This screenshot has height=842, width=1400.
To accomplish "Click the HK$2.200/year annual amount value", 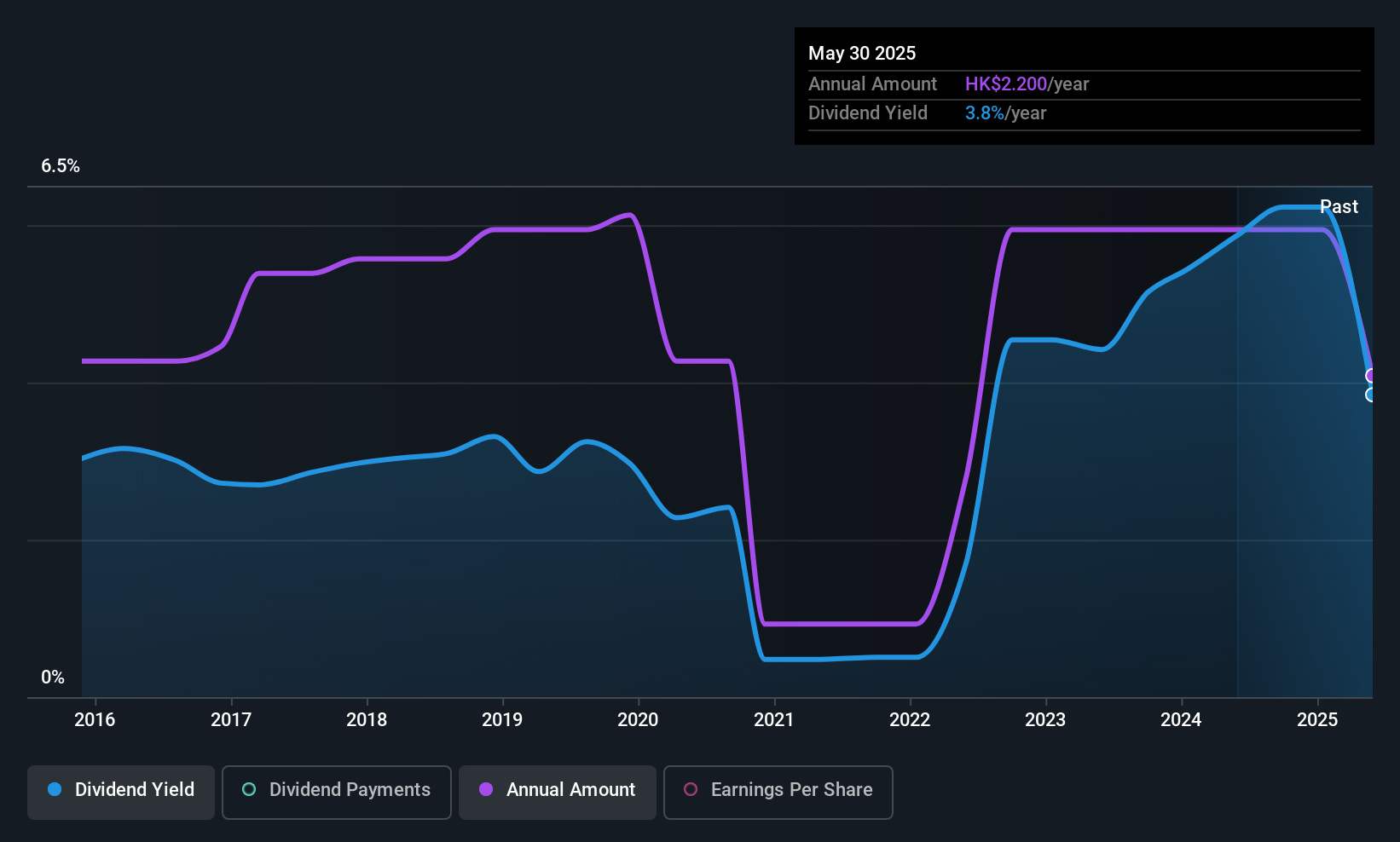I will 1027,84.
